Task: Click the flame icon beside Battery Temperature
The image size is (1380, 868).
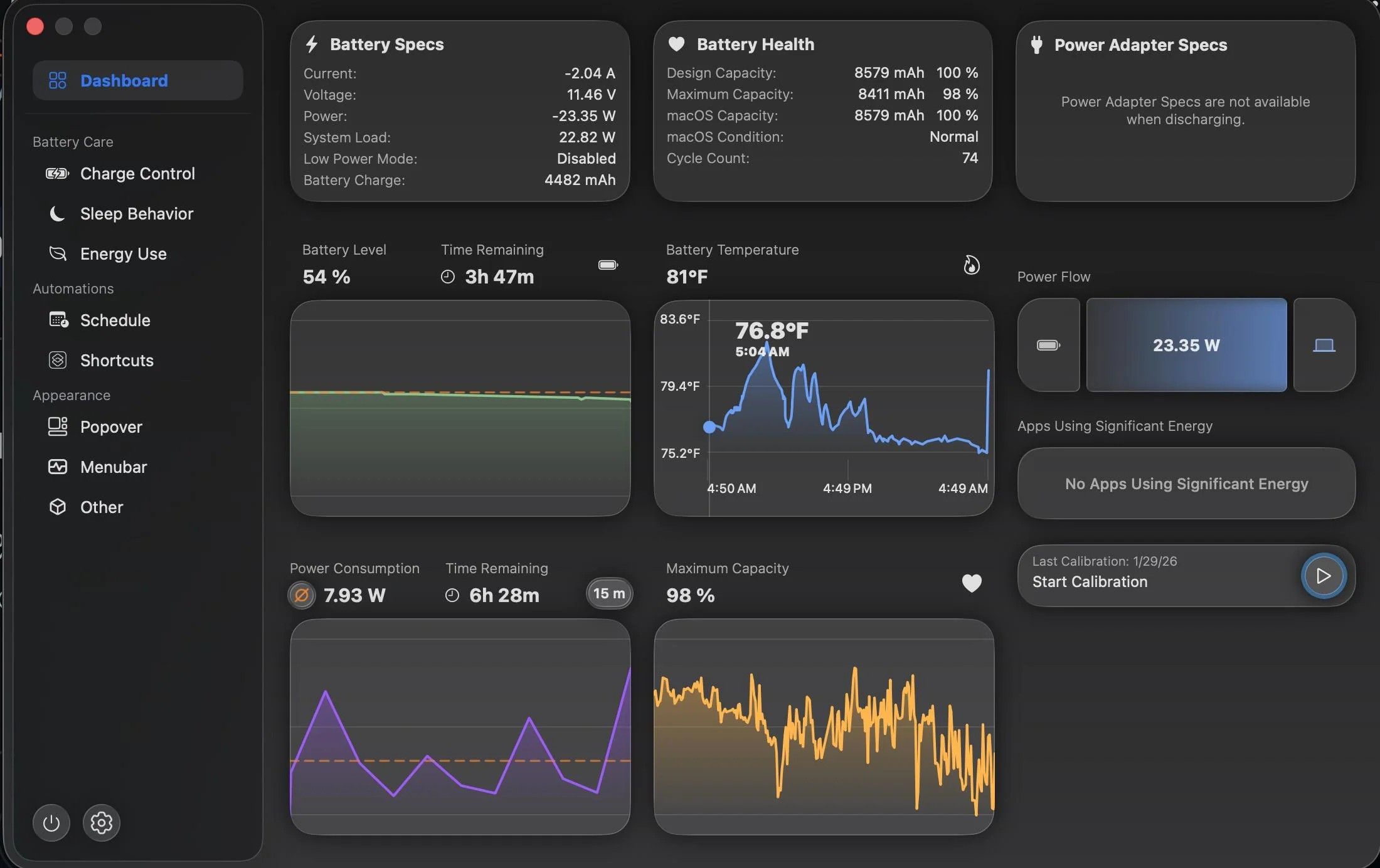Action: coord(971,265)
